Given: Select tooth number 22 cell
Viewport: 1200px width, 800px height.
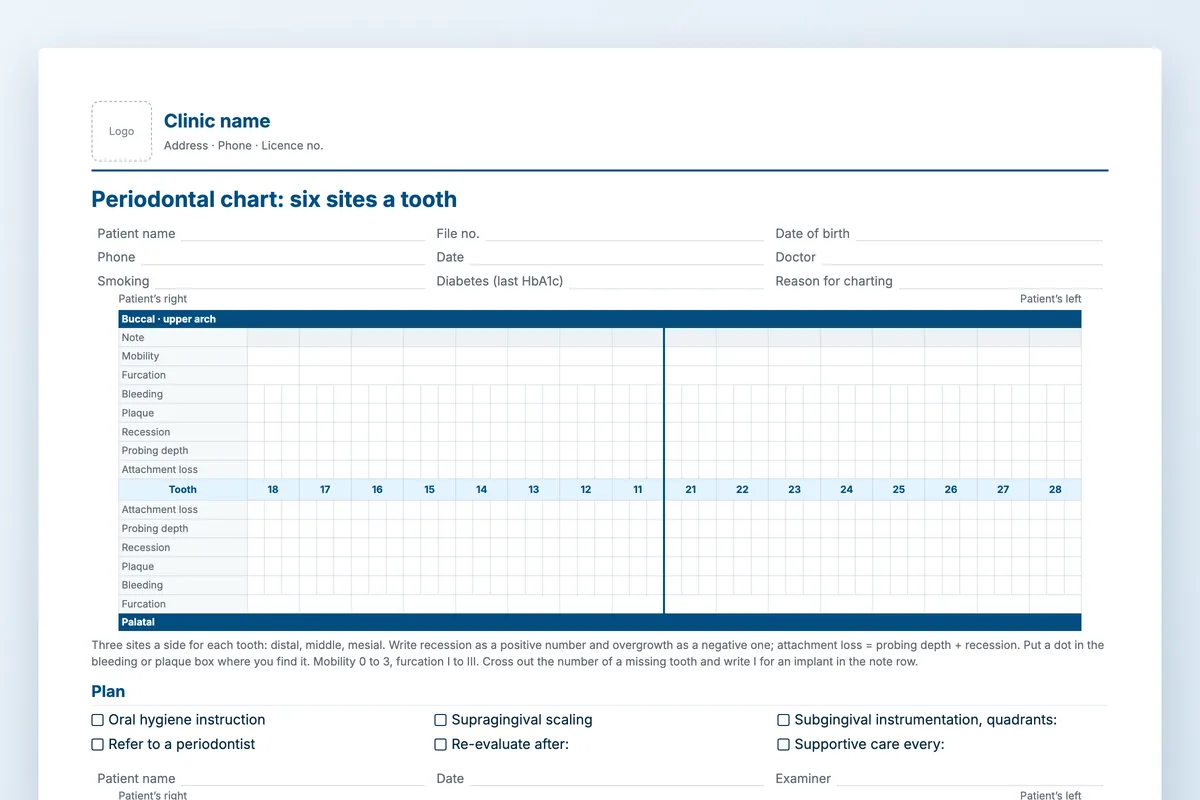Looking at the screenshot, I should (x=742, y=490).
